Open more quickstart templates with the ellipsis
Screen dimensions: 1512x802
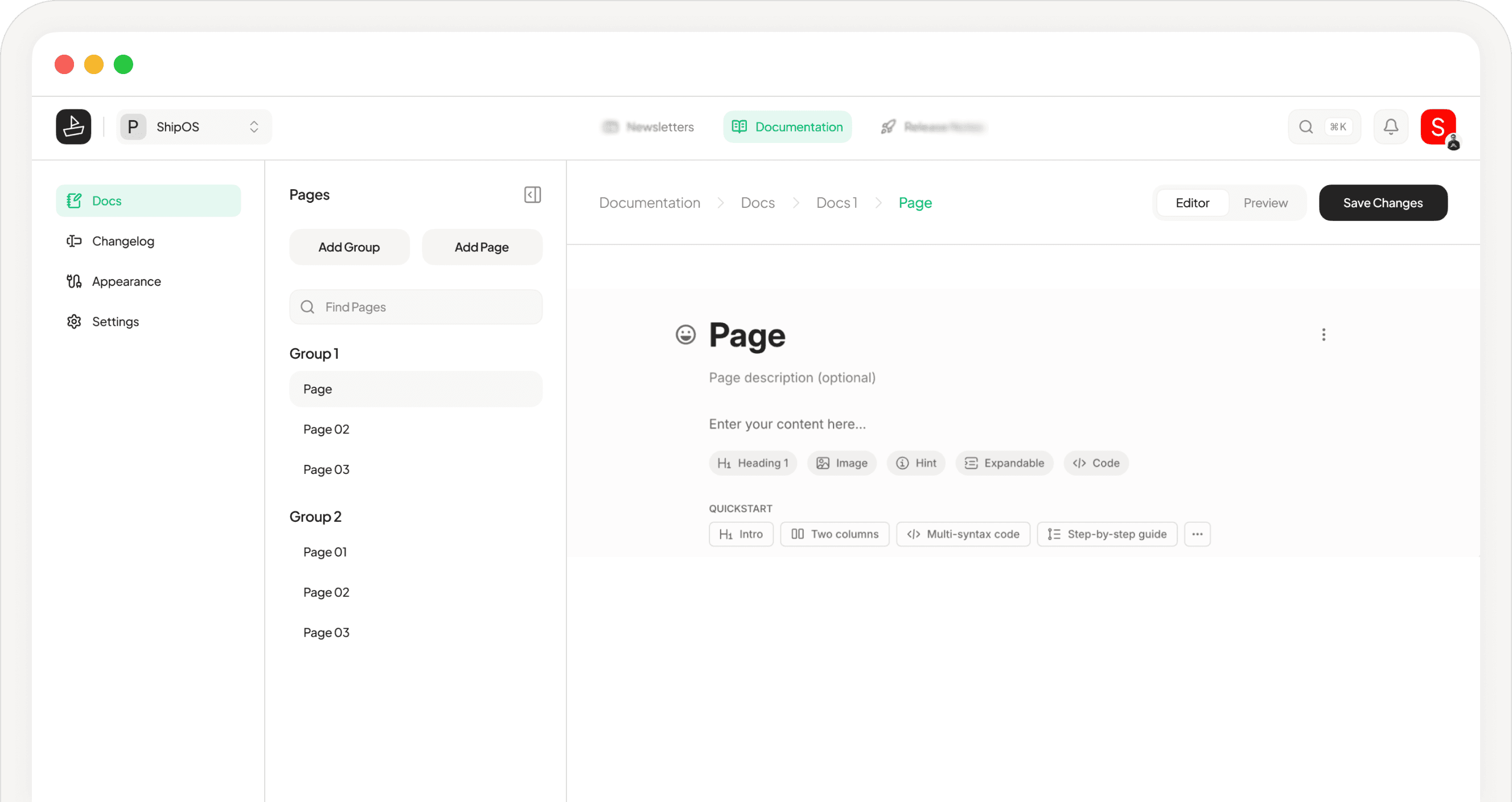[1197, 534]
